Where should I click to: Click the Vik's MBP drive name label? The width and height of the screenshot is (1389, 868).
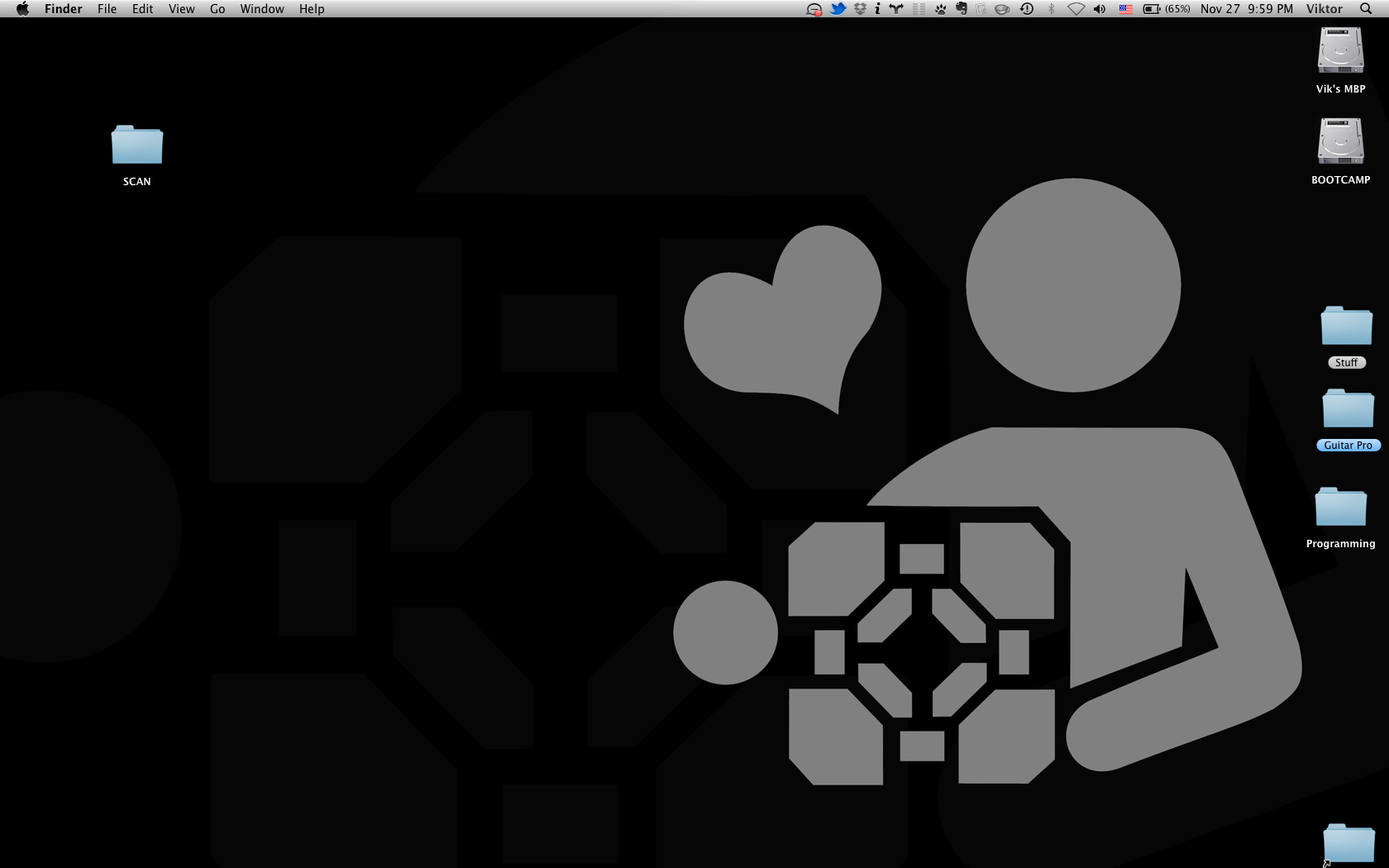(1341, 89)
